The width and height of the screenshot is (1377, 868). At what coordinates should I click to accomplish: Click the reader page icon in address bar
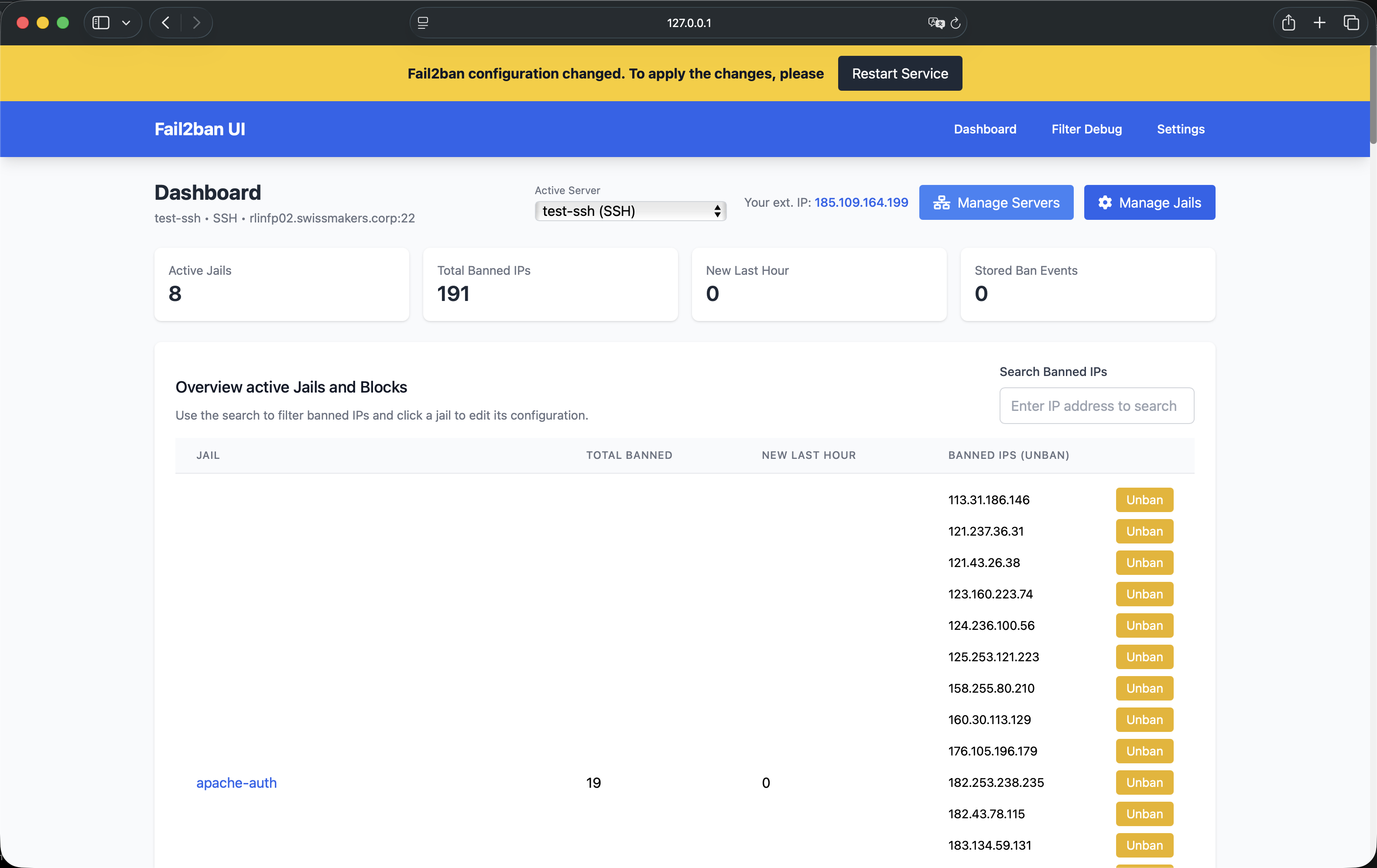(423, 23)
